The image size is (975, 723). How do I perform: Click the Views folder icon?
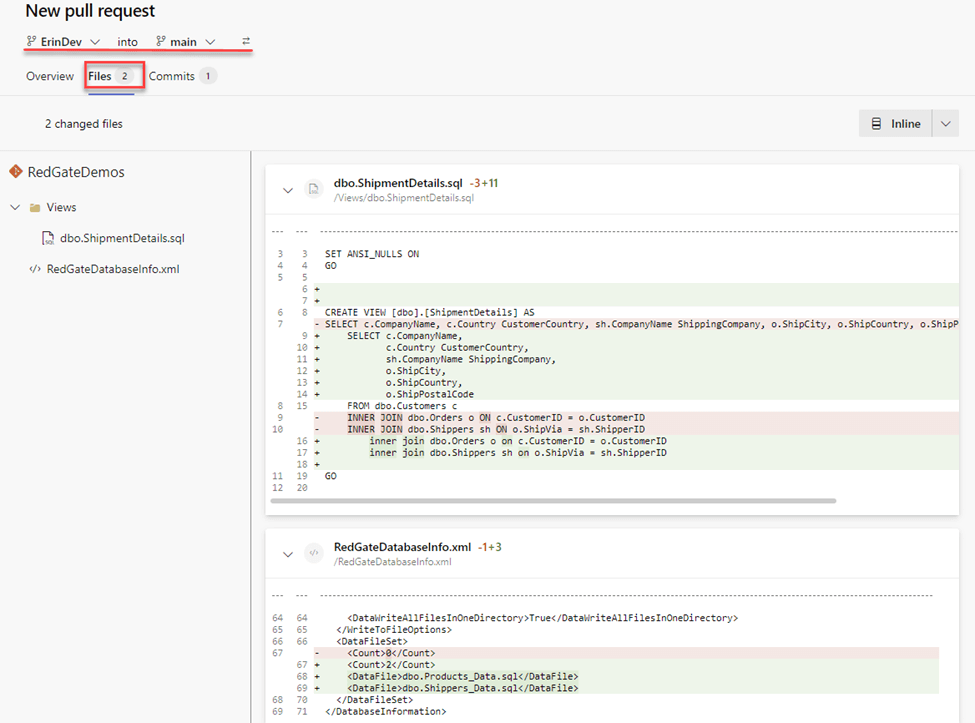pyautogui.click(x=35, y=208)
